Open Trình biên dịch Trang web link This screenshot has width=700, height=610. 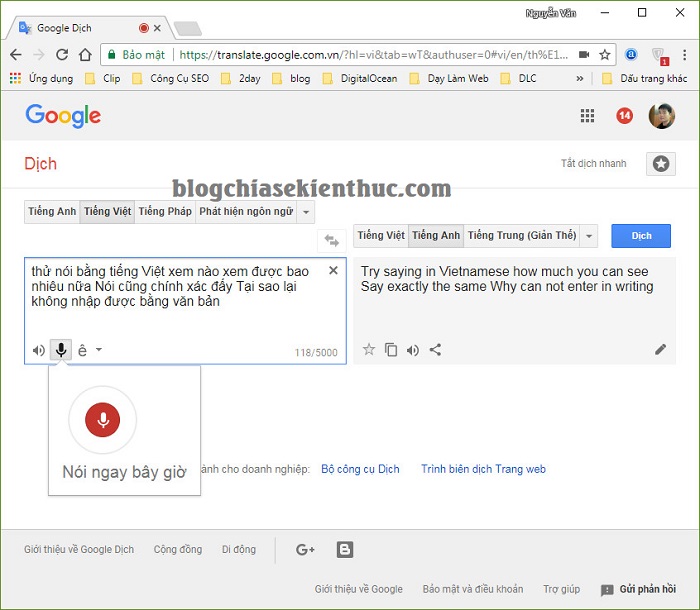pos(483,469)
